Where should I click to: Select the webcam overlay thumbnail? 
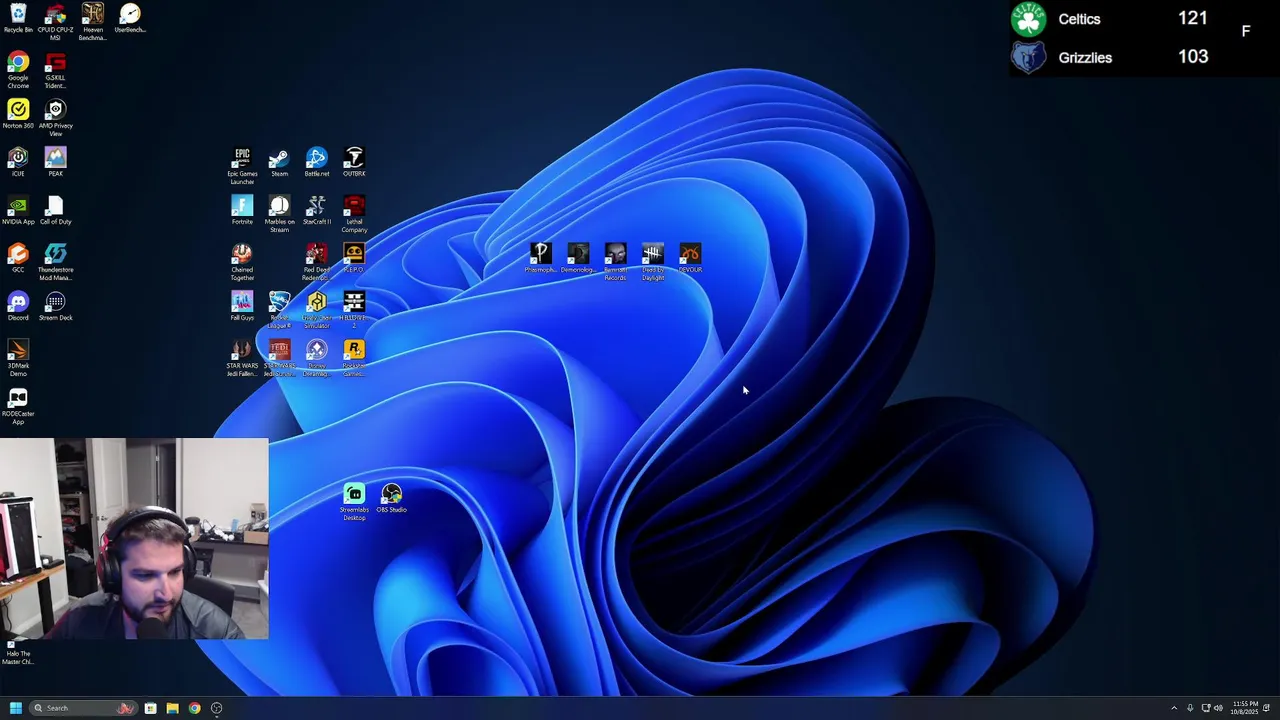coord(134,539)
